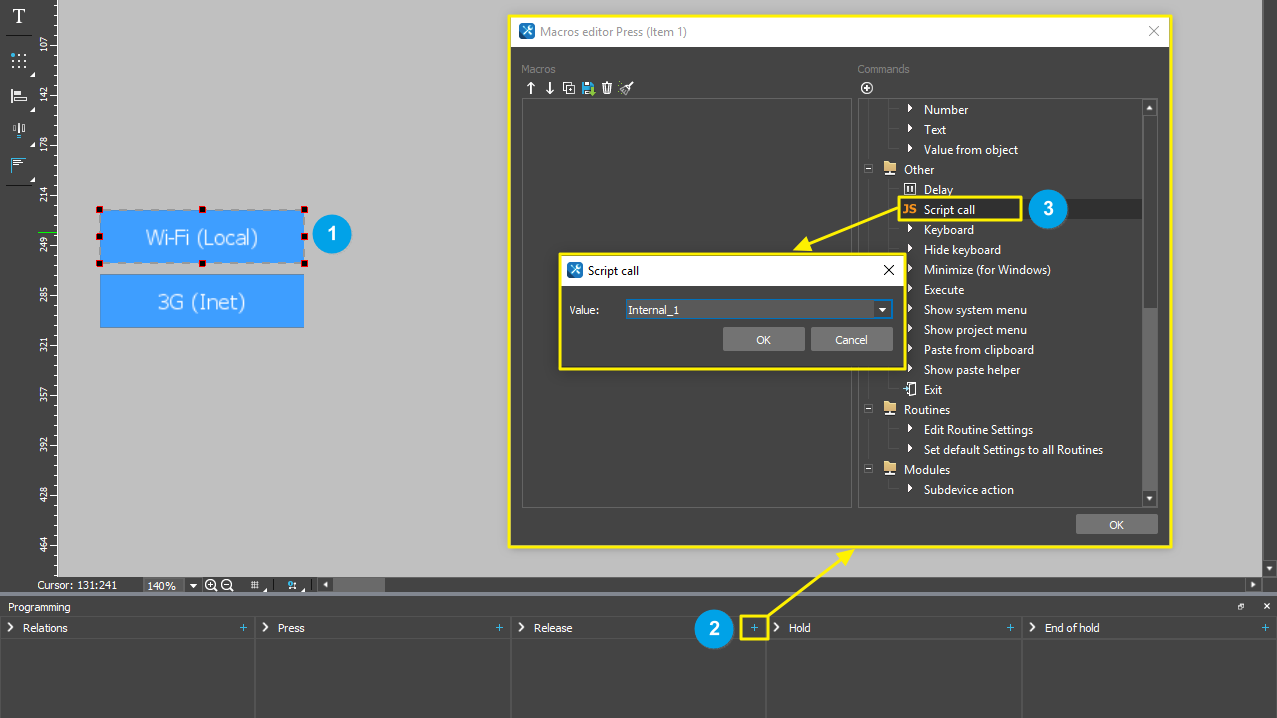Click the save macros icon
The height and width of the screenshot is (718, 1277).
pyautogui.click(x=588, y=88)
